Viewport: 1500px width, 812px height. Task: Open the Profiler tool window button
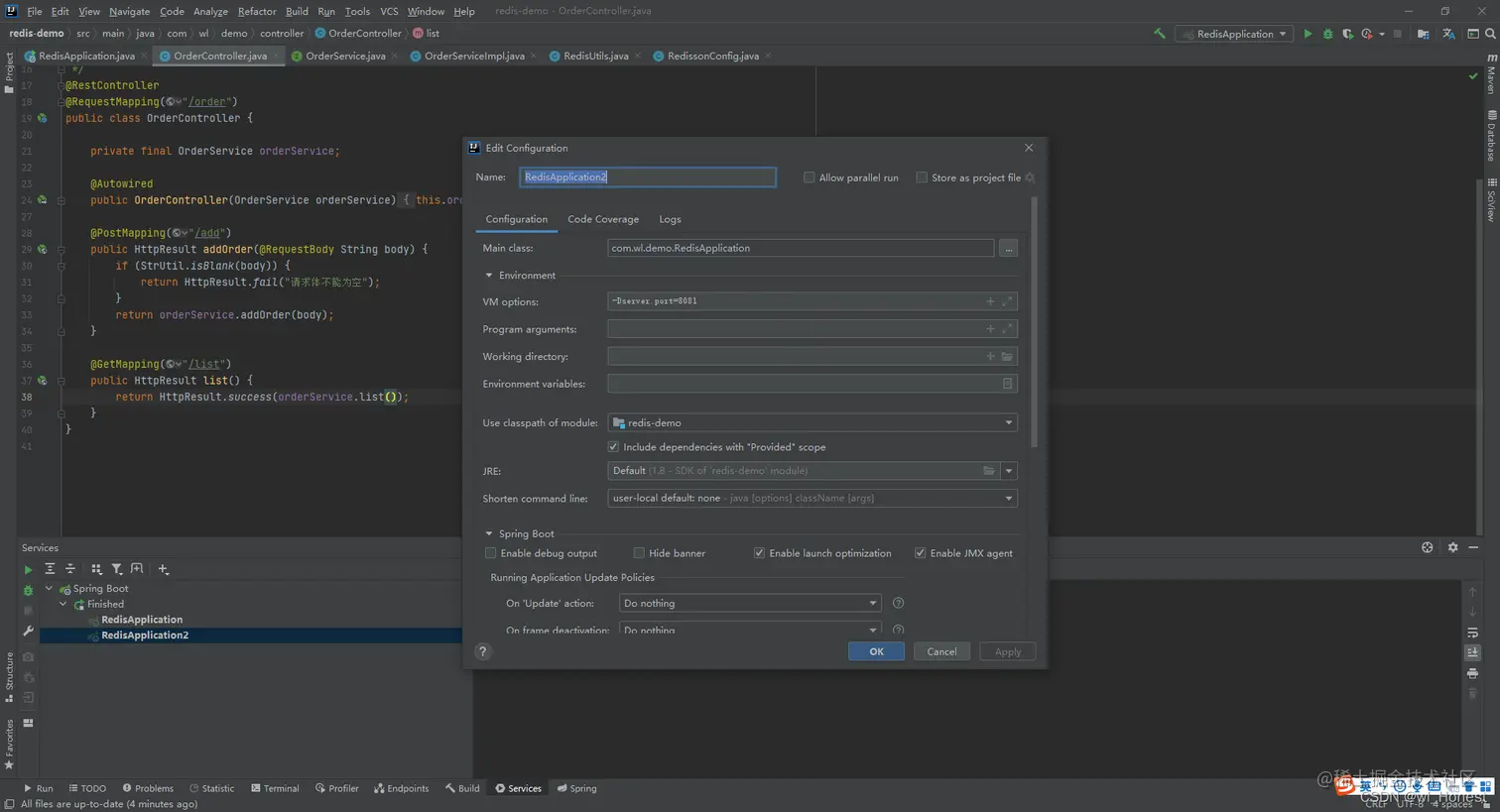[x=336, y=788]
